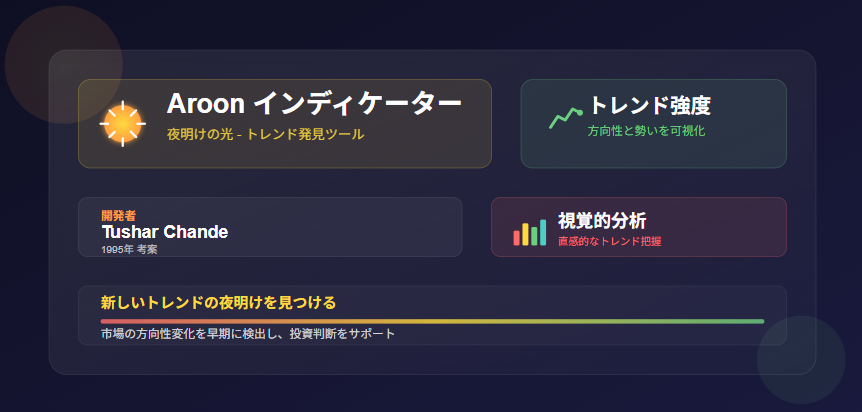This screenshot has width=862, height=412.
Task: Click the 方向性と勢いを可視化 green subtitle
Action: pyautogui.click(x=646, y=131)
